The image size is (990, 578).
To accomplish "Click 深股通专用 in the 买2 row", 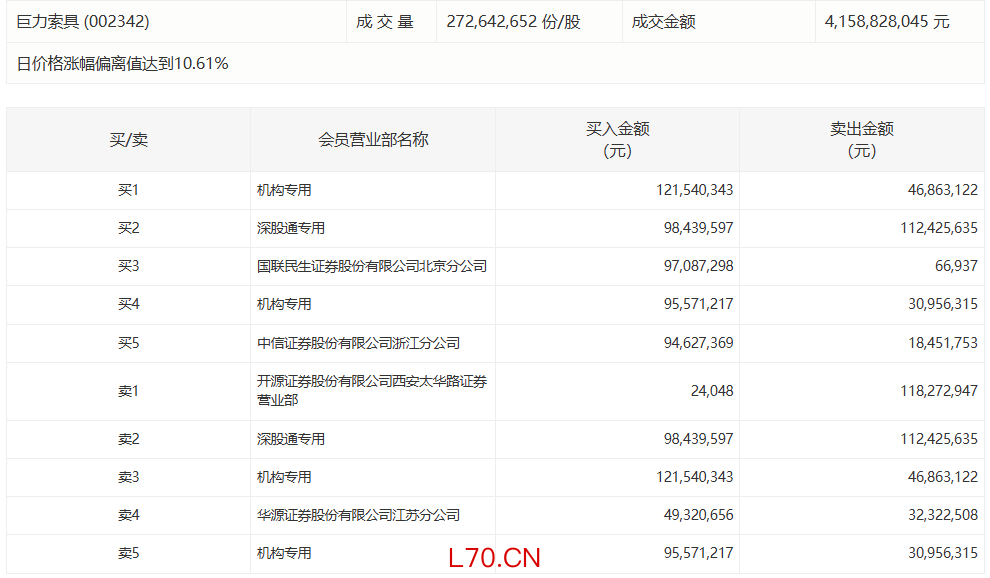I will point(291,228).
